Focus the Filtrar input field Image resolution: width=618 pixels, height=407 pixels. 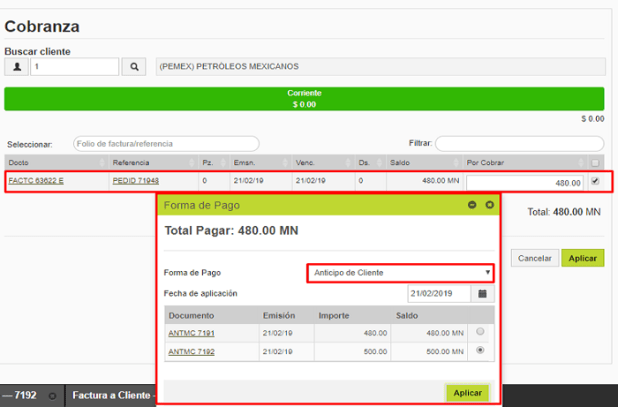point(519,144)
